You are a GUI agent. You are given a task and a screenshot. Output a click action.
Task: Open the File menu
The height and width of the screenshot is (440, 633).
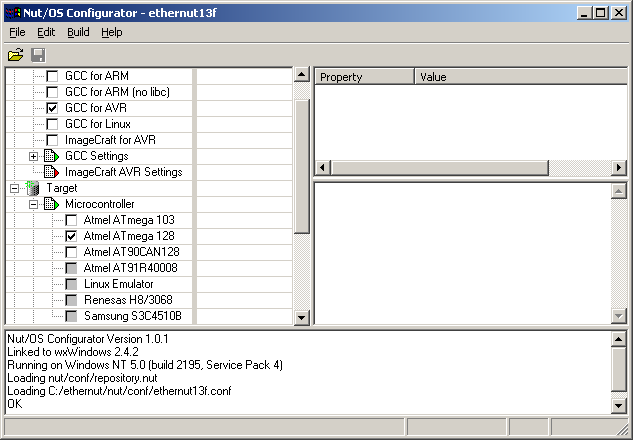coord(17,32)
